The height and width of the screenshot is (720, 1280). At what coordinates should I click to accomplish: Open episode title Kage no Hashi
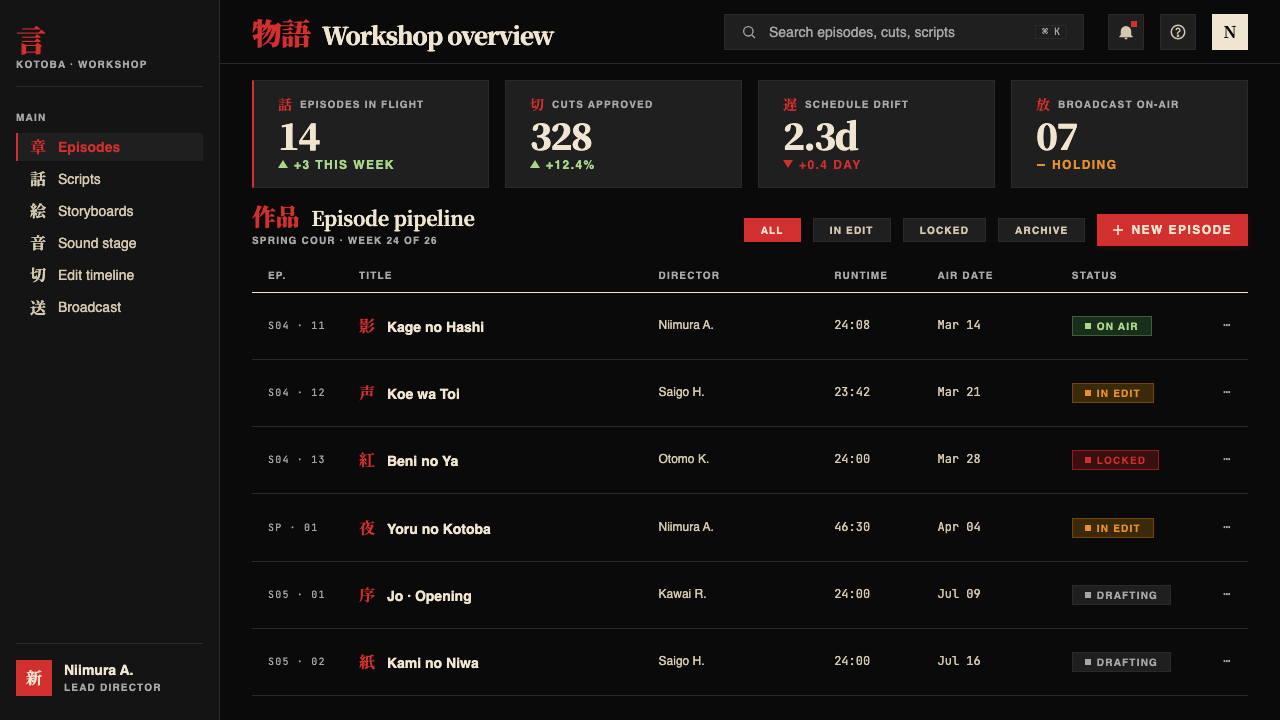(x=435, y=327)
